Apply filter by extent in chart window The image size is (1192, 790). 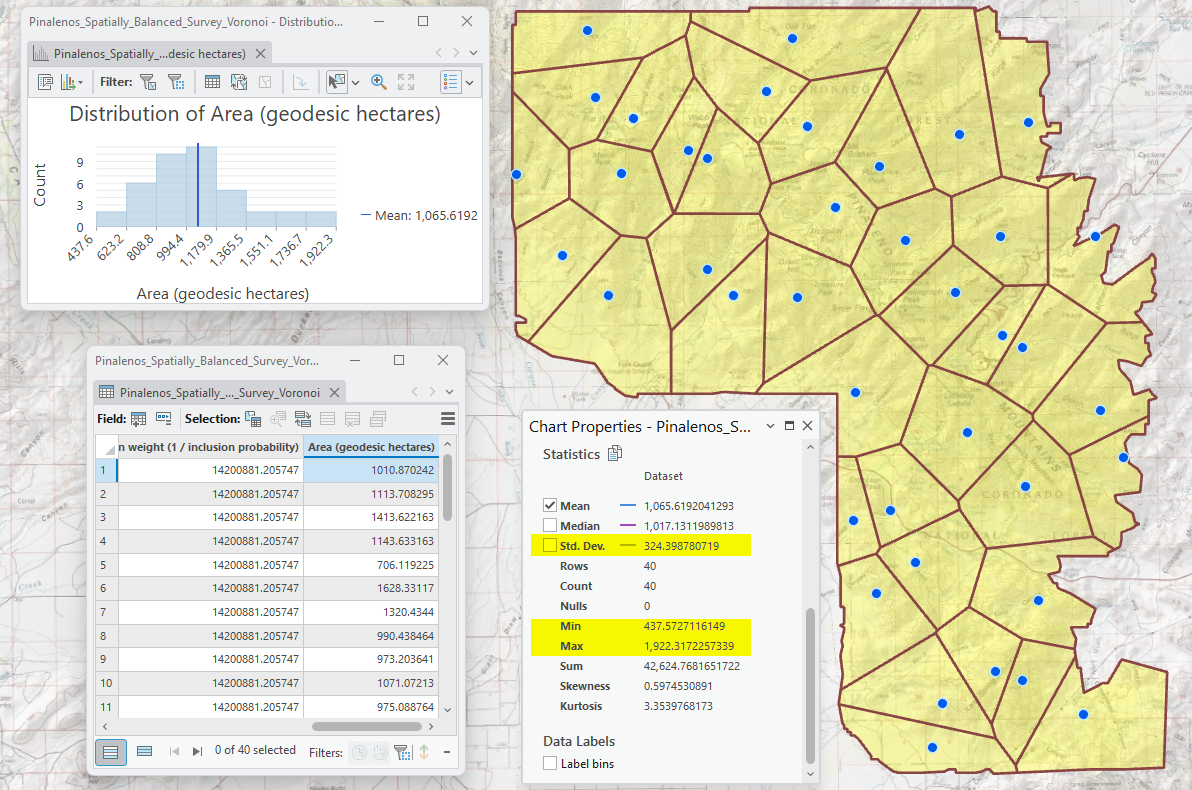click(x=176, y=82)
